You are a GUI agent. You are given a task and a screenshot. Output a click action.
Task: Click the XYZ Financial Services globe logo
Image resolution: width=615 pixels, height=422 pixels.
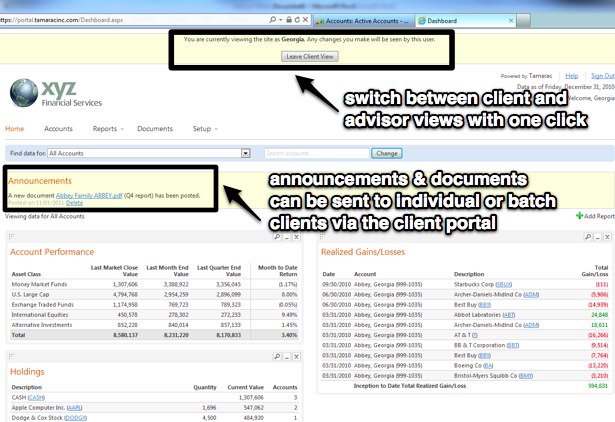tap(24, 93)
